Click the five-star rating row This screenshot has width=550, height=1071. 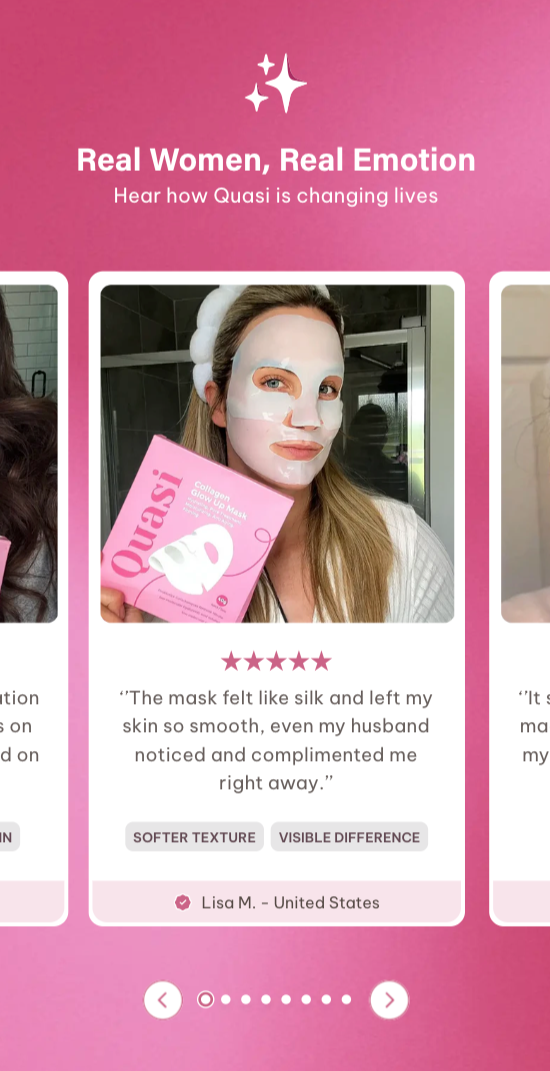(276, 661)
